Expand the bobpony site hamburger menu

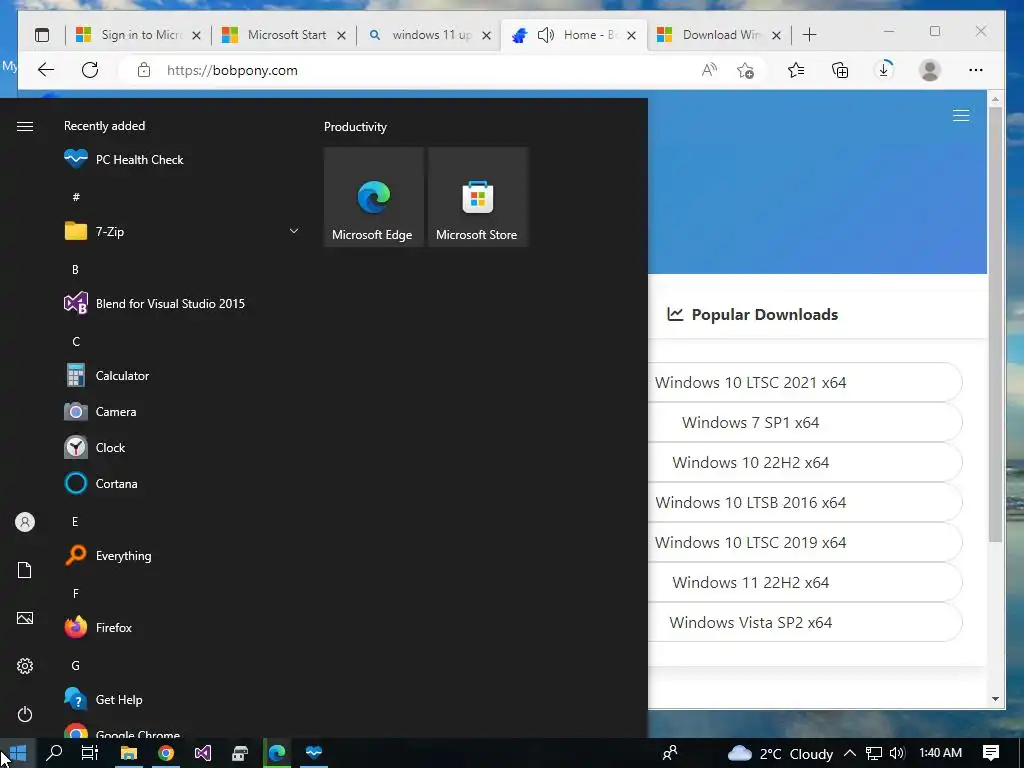coord(961,116)
